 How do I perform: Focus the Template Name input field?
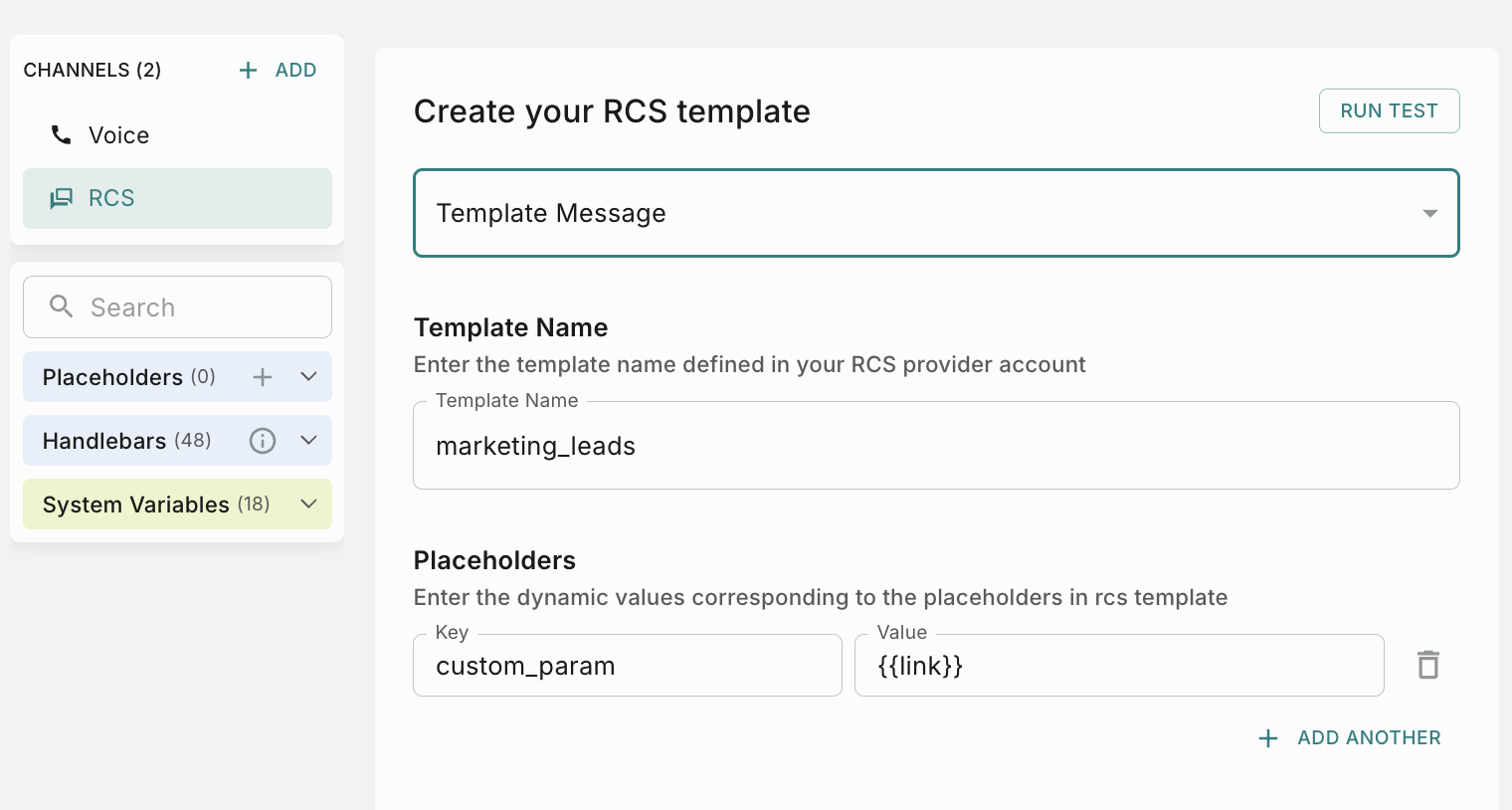(935, 447)
